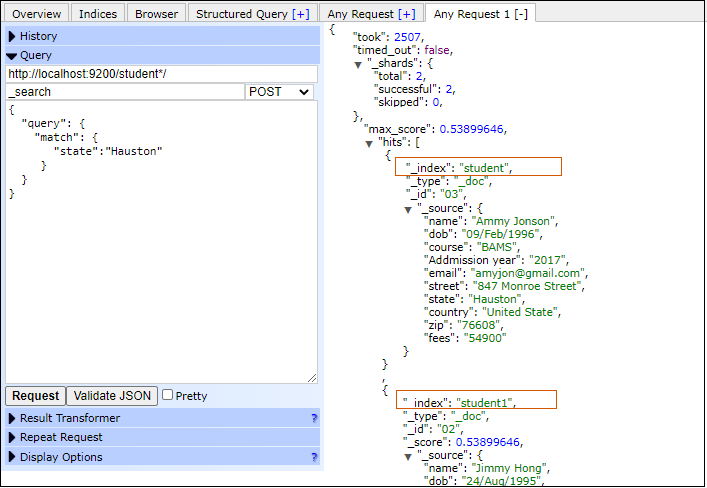The image size is (707, 488).
Task: Add a new Structured Query with [+]
Action: pyautogui.click(x=301, y=14)
